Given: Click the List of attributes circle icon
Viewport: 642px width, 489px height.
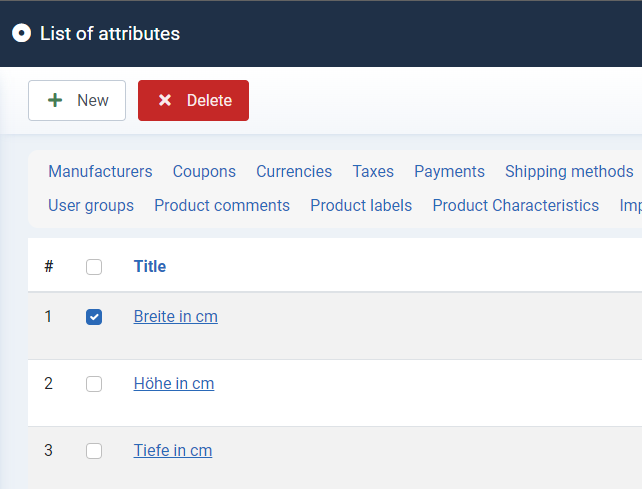Looking at the screenshot, I should [x=21, y=33].
